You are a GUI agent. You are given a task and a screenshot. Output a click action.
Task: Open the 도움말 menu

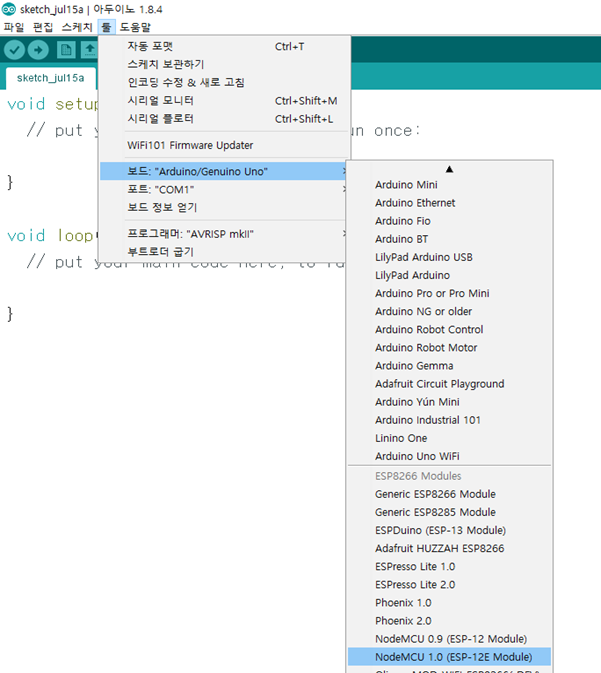coord(135,27)
